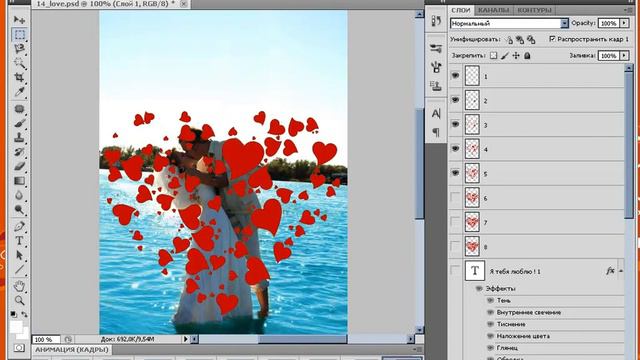Reset default foreground and background colors
The image size is (640, 360).
13,314
